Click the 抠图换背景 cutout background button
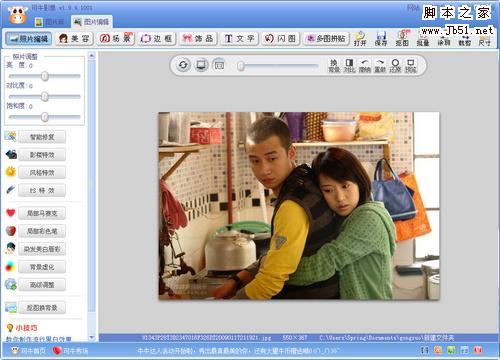The width and height of the screenshot is (500, 360). coord(42,308)
